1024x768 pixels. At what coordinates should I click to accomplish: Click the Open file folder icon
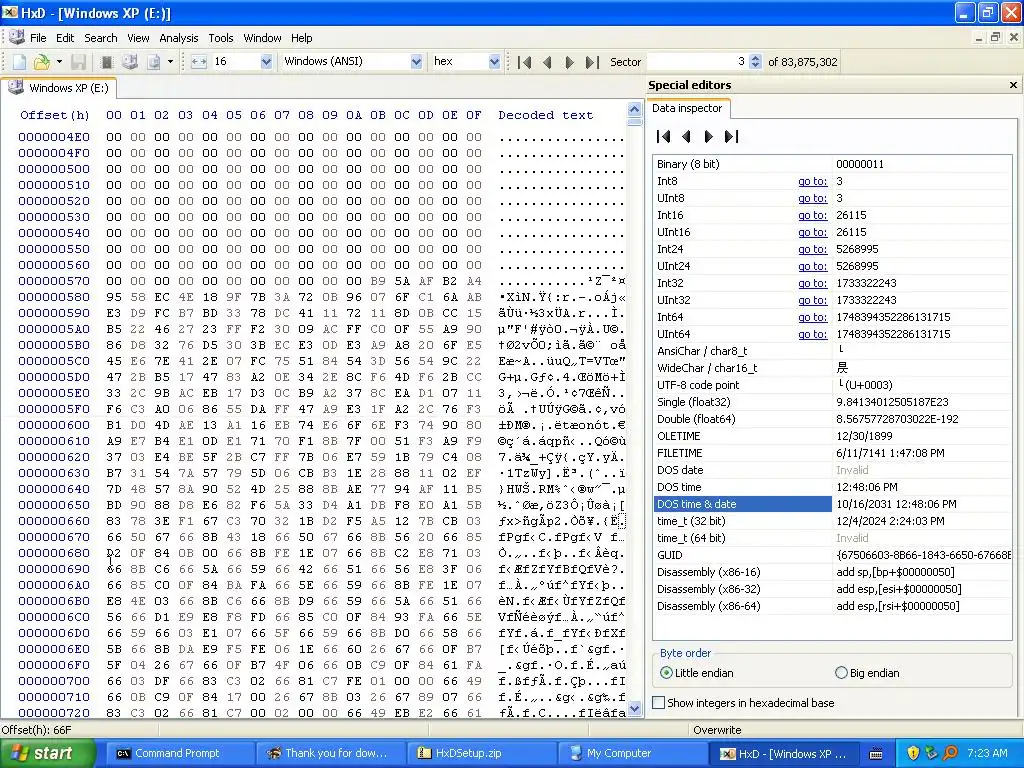coord(42,62)
